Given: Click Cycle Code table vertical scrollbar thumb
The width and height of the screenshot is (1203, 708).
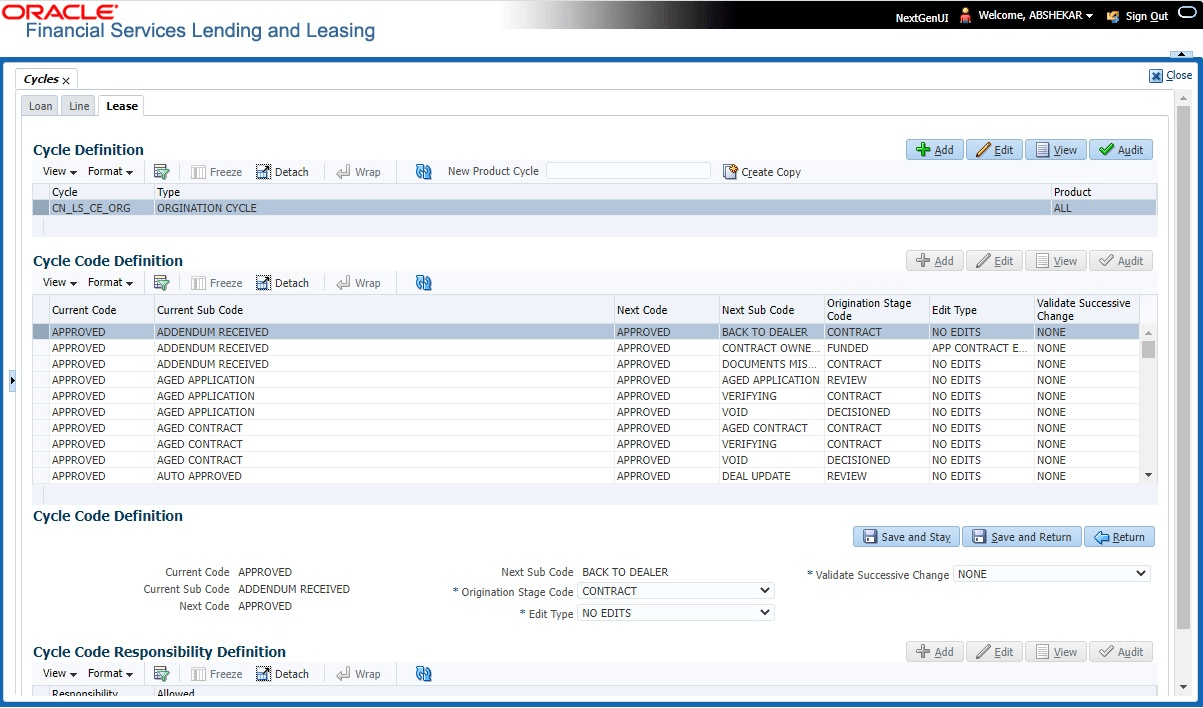Looking at the screenshot, I should (x=1148, y=349).
